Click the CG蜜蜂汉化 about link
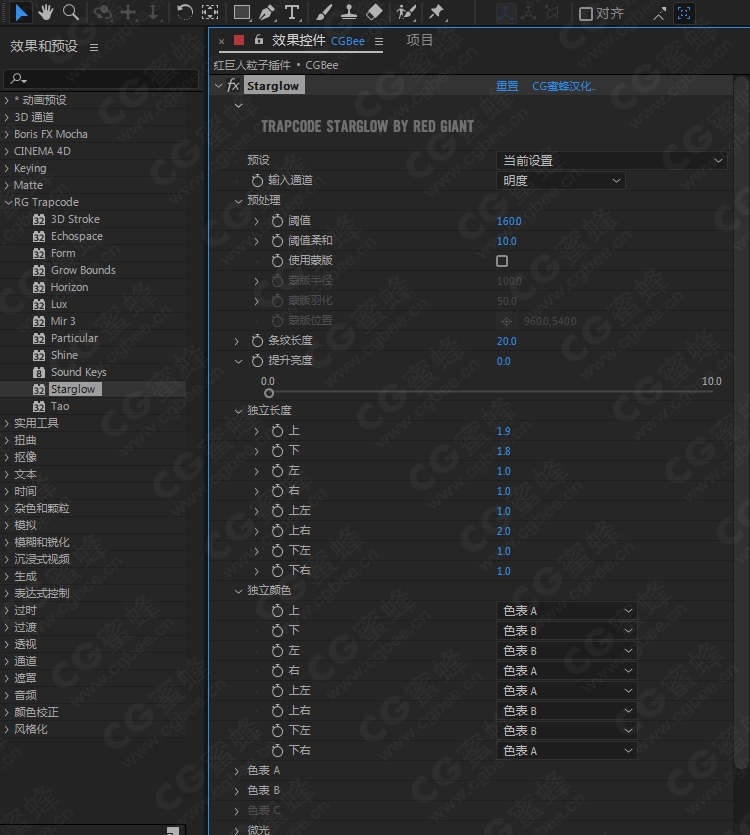 (x=564, y=86)
